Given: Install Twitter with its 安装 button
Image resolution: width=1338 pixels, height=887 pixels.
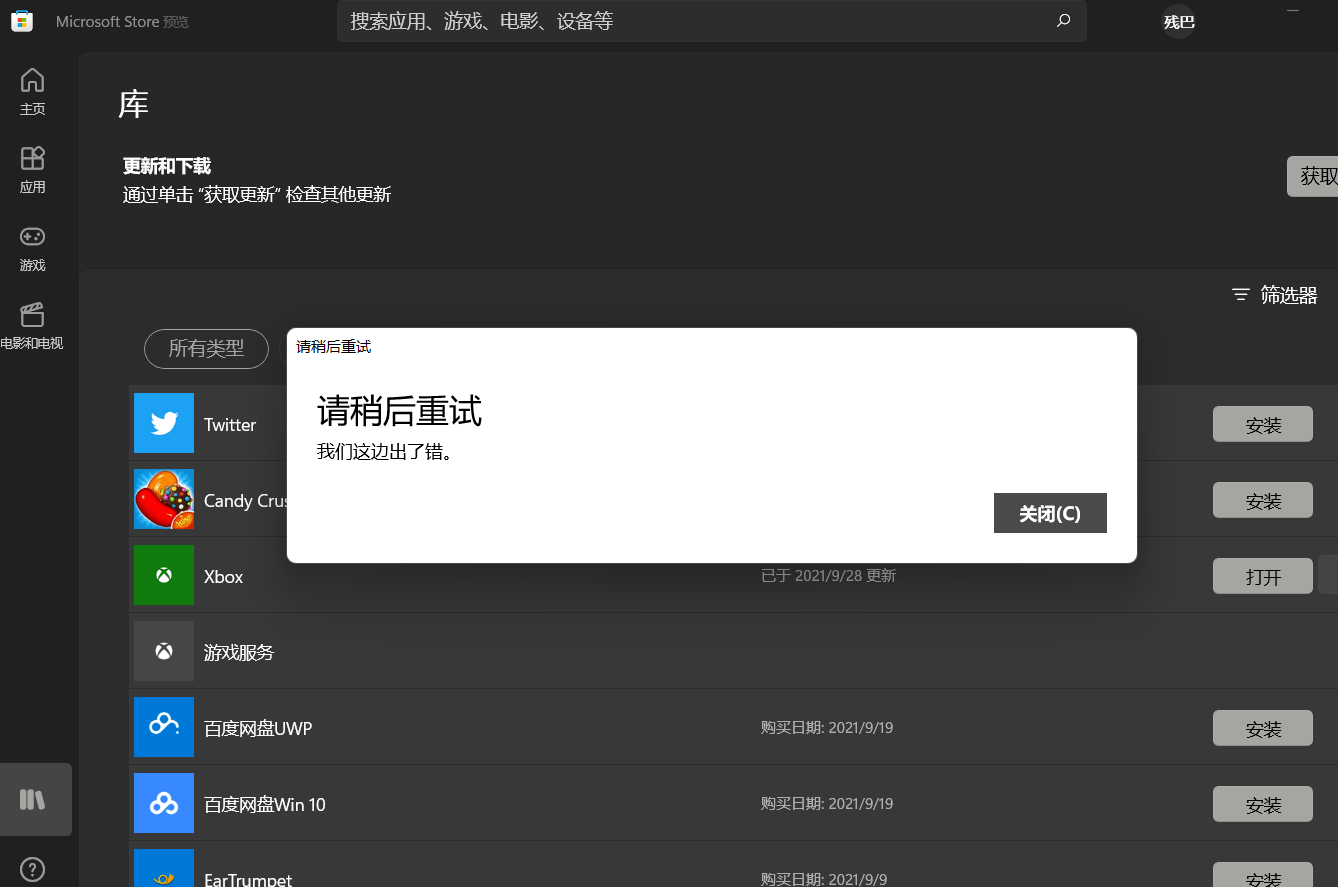Looking at the screenshot, I should pyautogui.click(x=1263, y=424).
